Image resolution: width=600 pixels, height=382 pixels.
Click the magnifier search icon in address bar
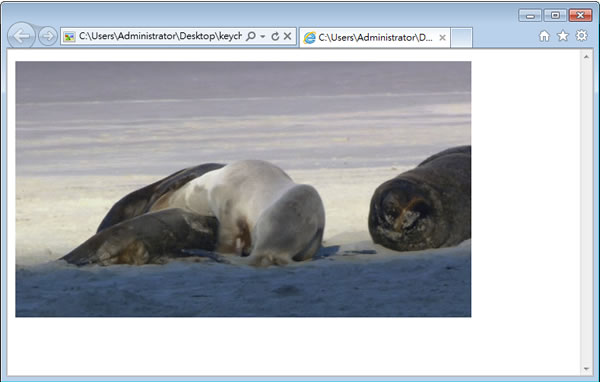coord(251,36)
